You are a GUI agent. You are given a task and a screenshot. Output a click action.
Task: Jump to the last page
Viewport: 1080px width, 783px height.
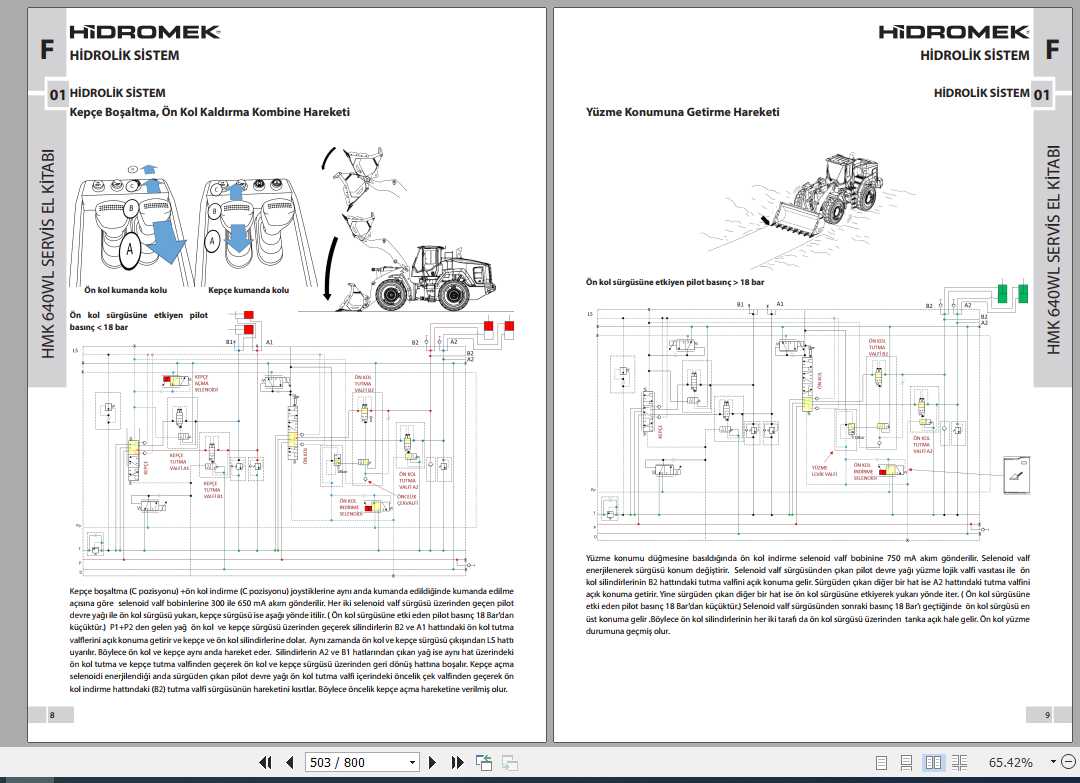click(457, 761)
